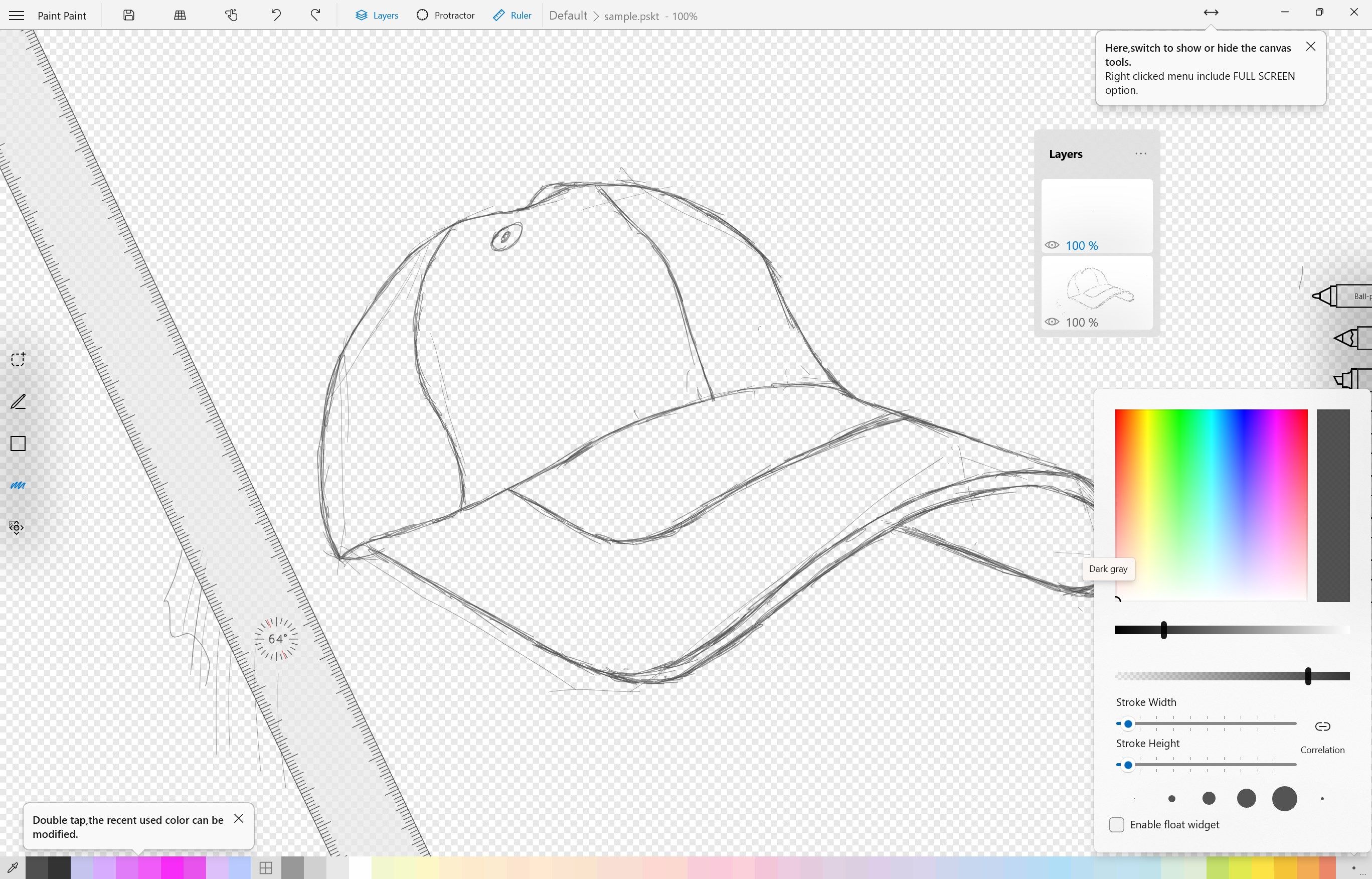Screen dimensions: 1372x879
Task: Check the Enable float widget checkbox
Action: tap(1116, 825)
